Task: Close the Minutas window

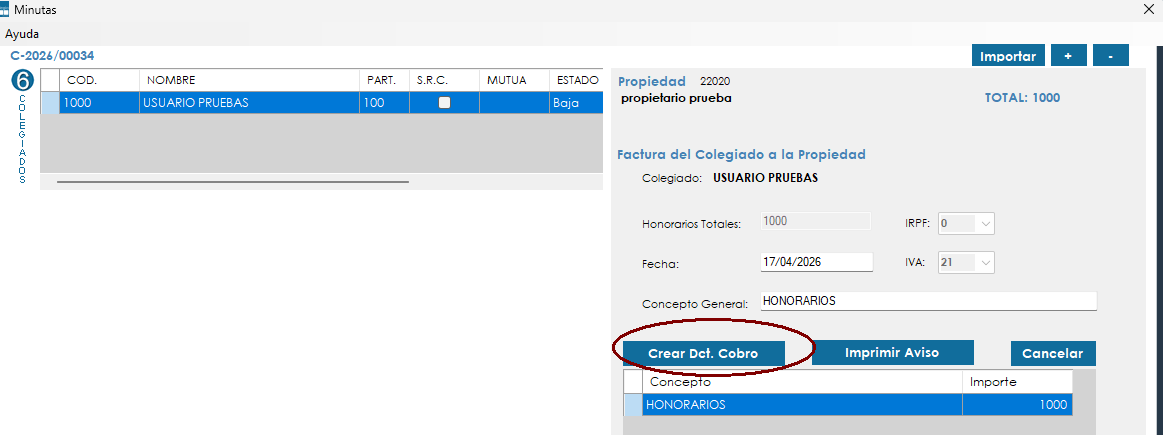Action: tap(1148, 9)
